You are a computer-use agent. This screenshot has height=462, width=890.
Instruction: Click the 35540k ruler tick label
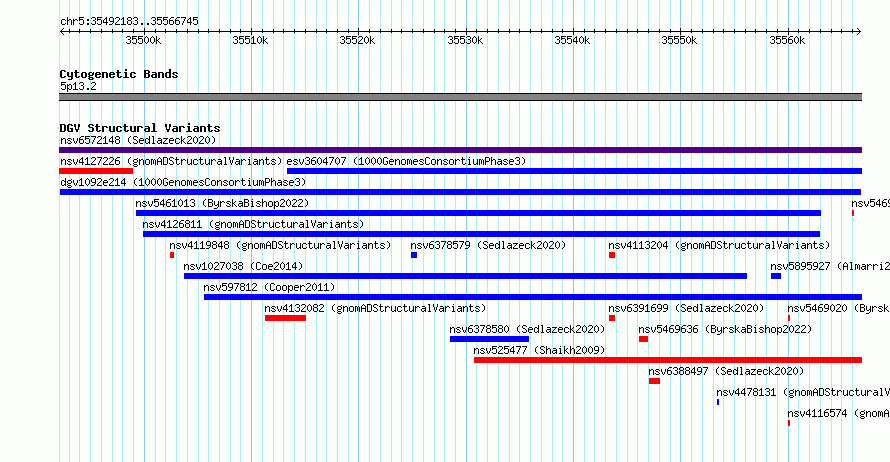(x=572, y=41)
